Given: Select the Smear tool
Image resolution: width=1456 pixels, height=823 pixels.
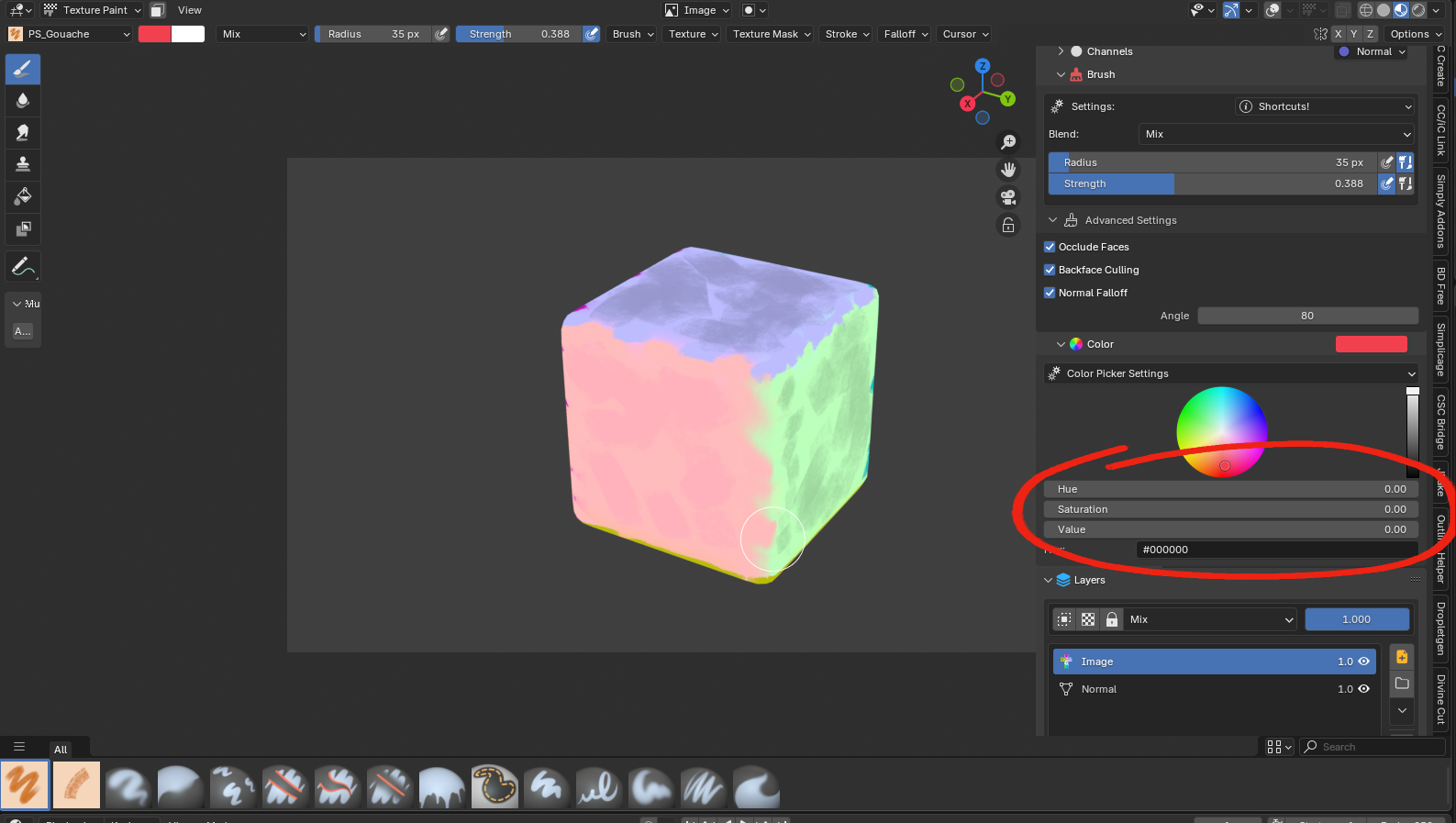Looking at the screenshot, I should point(23,132).
